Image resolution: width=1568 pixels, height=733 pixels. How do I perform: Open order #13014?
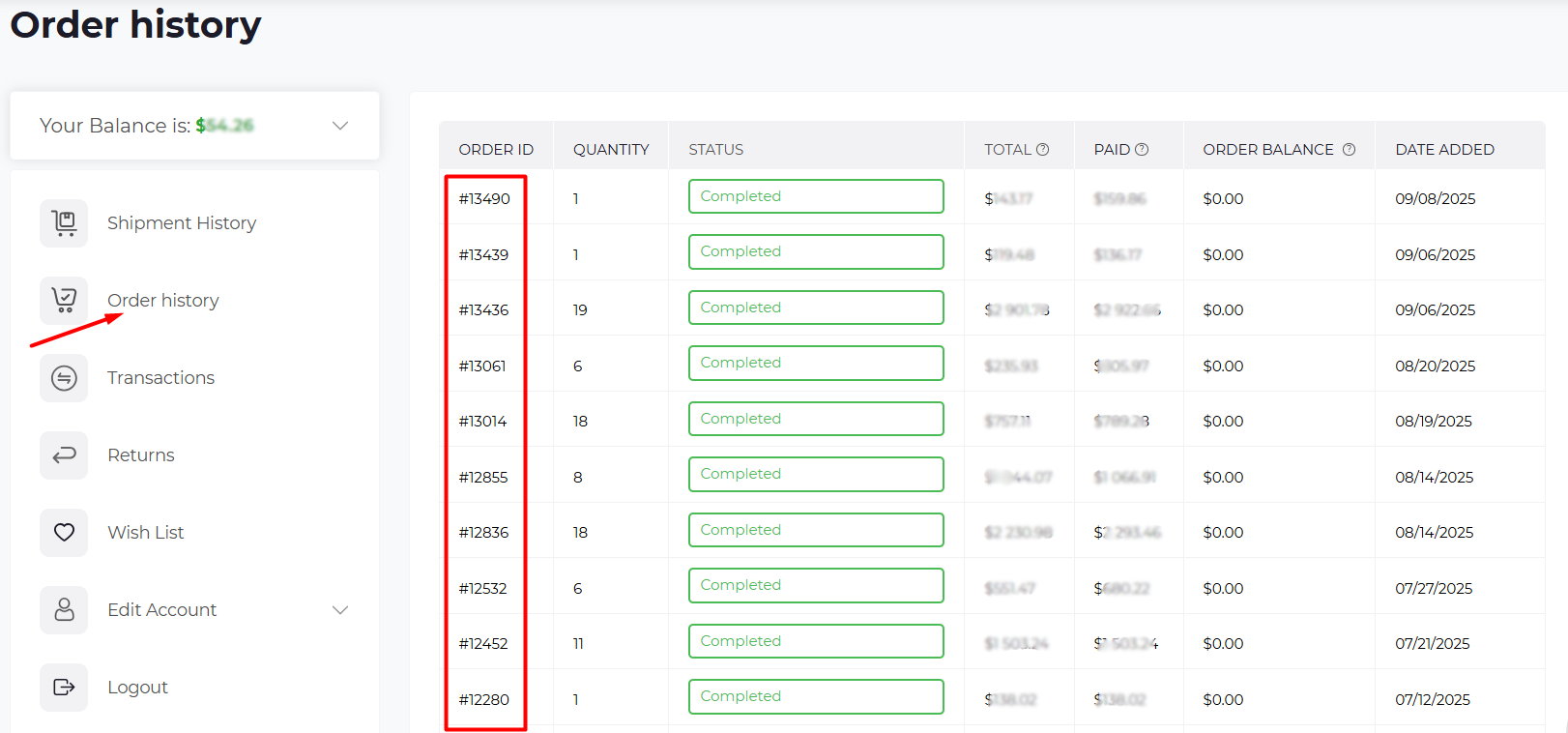point(482,422)
